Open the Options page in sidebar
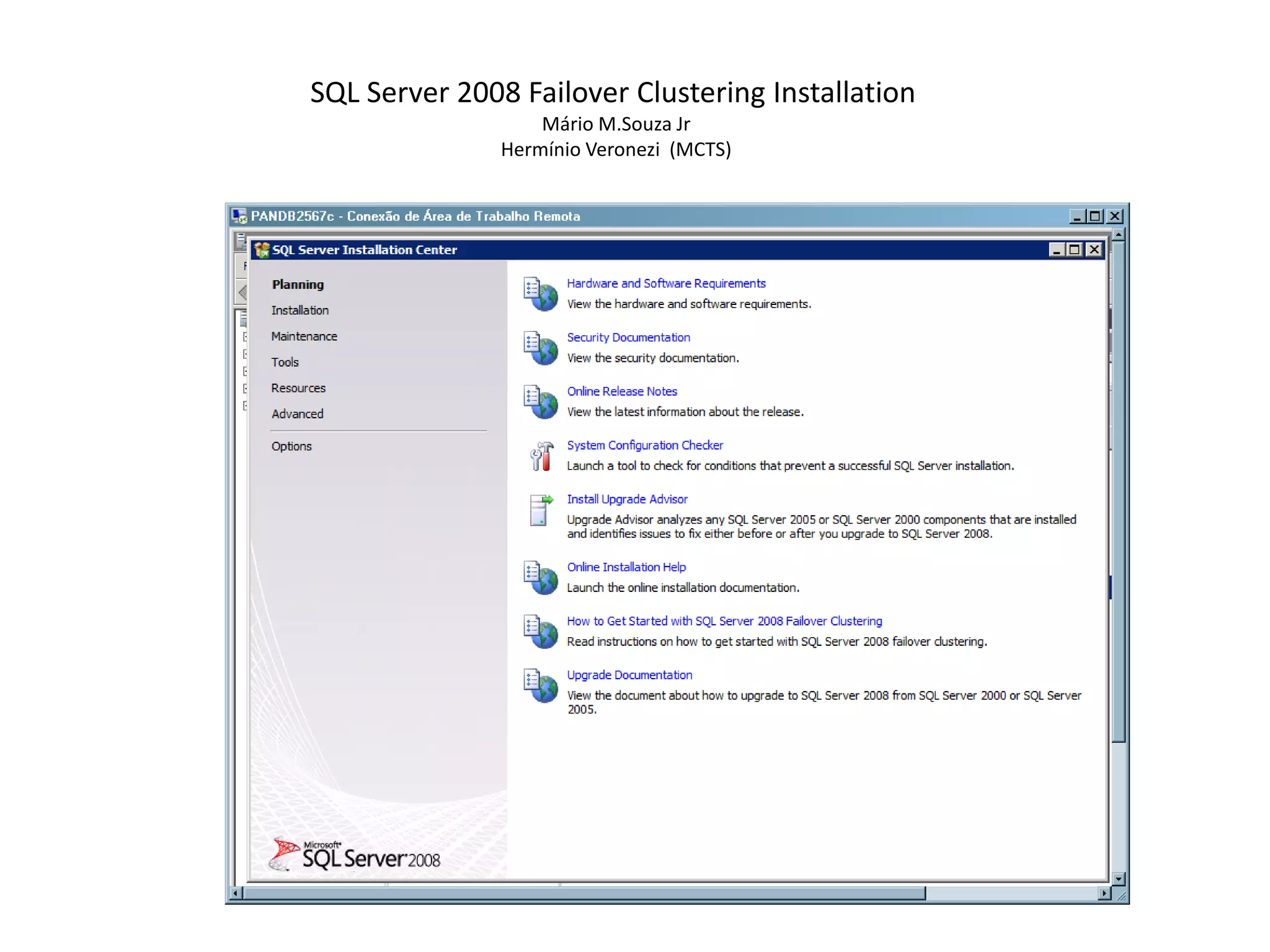Viewport: 1270px width, 952px height. click(291, 447)
